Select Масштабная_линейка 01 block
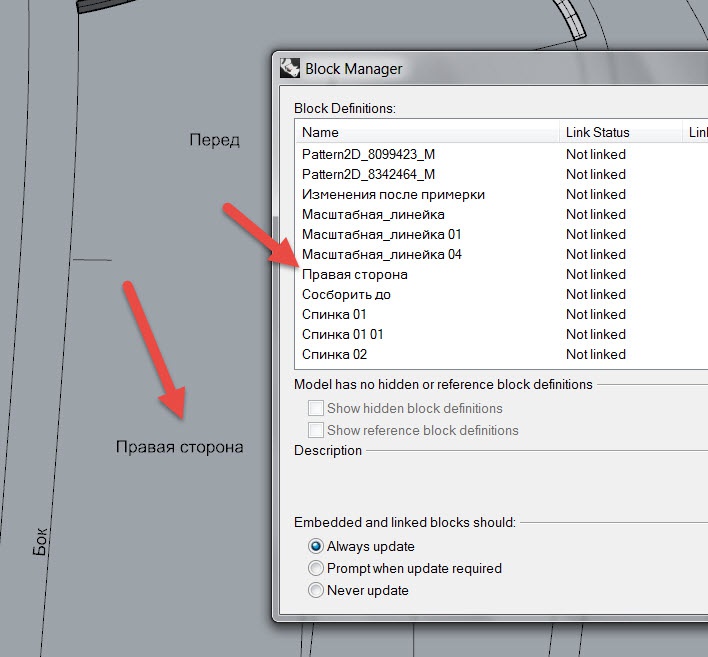Image resolution: width=708 pixels, height=657 pixels. click(x=383, y=234)
